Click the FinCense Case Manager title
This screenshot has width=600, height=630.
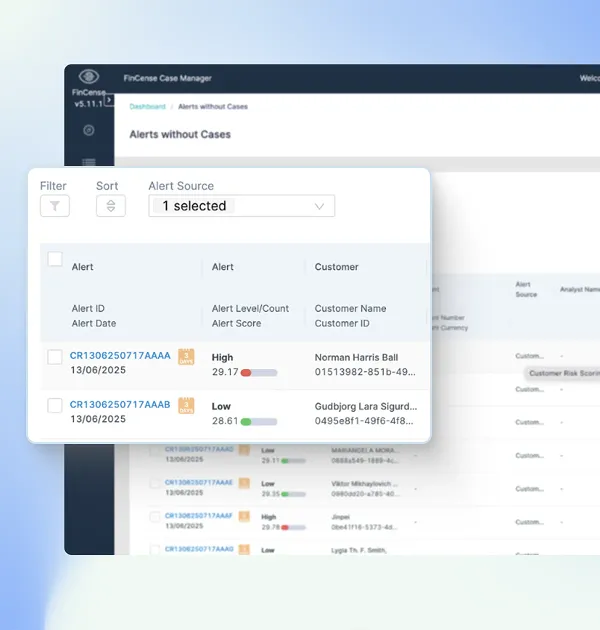[168, 78]
